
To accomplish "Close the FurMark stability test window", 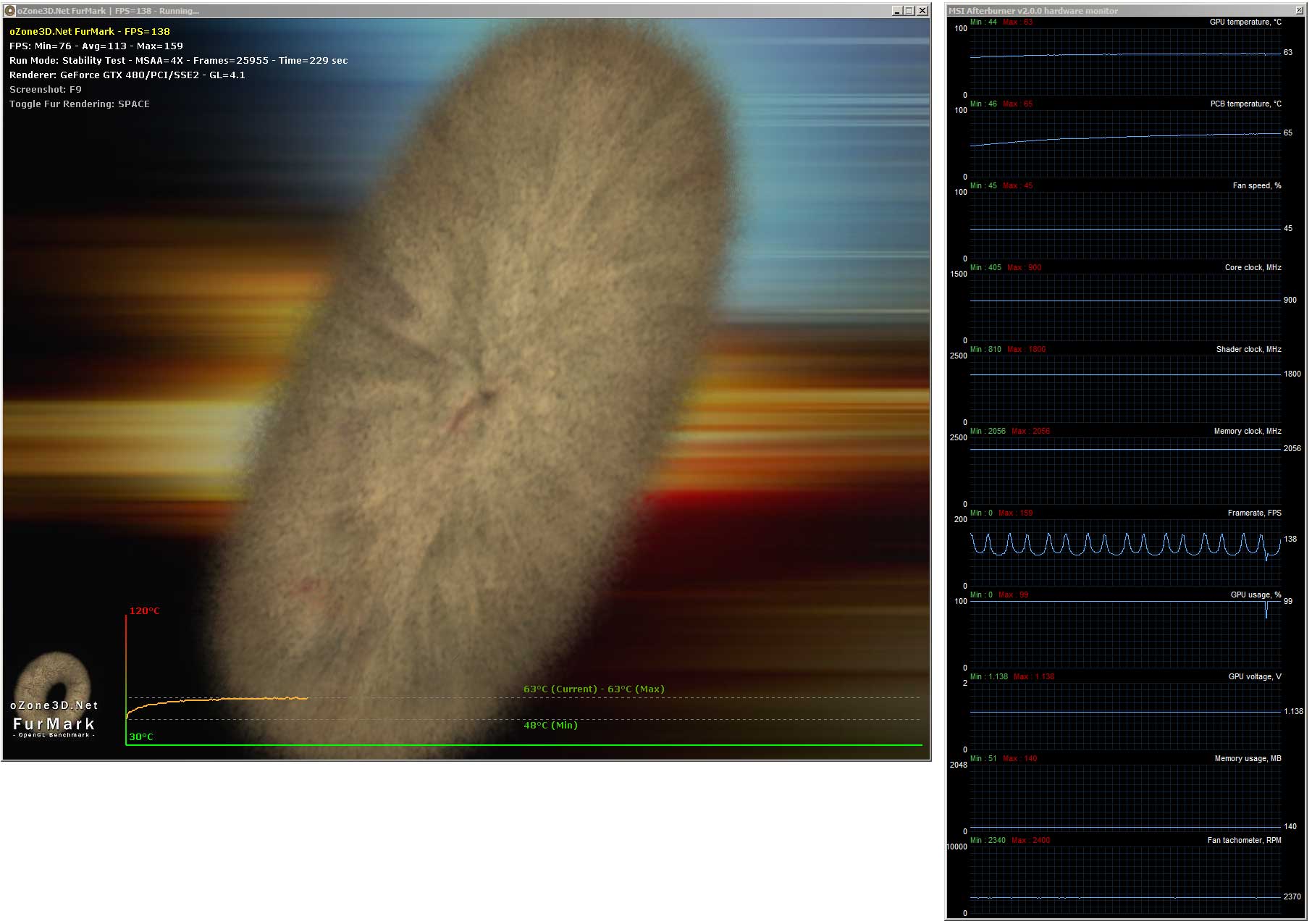I will 922,11.
